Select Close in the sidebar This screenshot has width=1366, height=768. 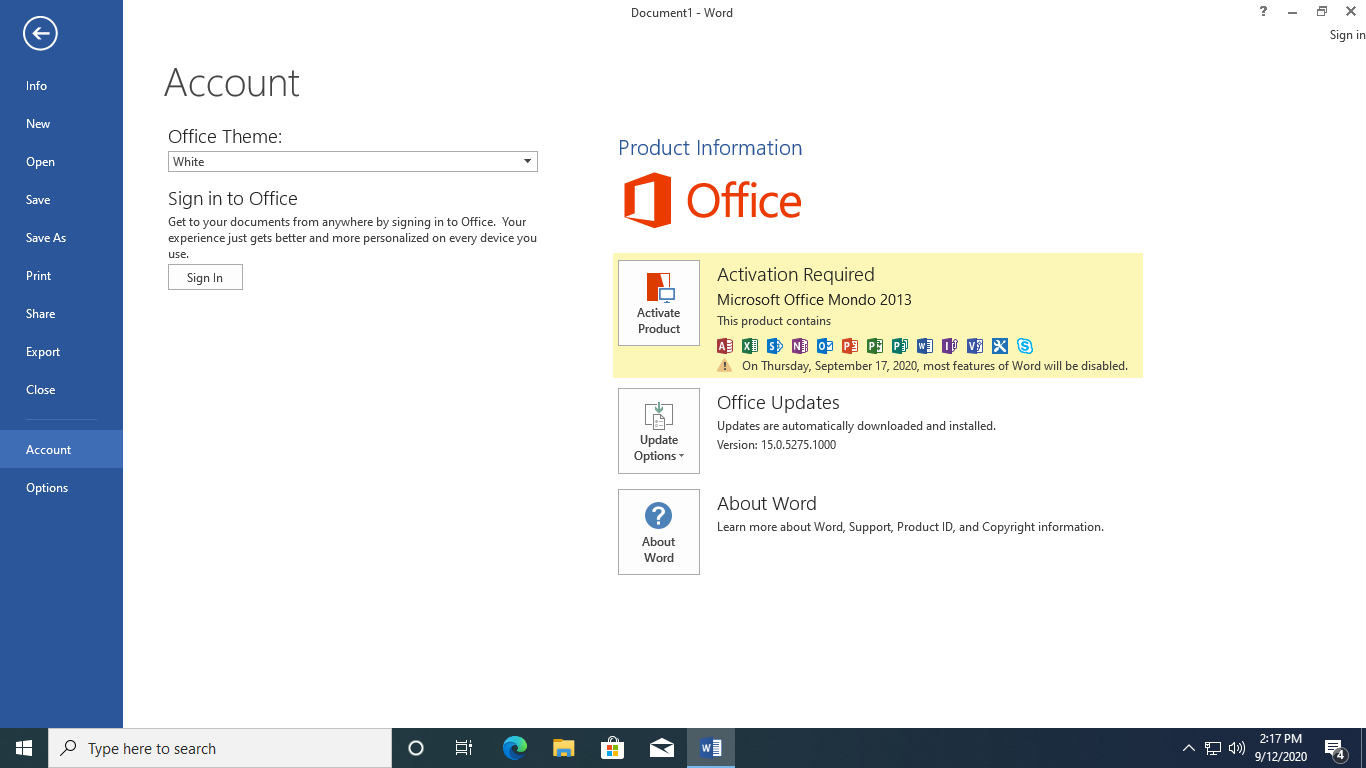pyautogui.click(x=61, y=390)
